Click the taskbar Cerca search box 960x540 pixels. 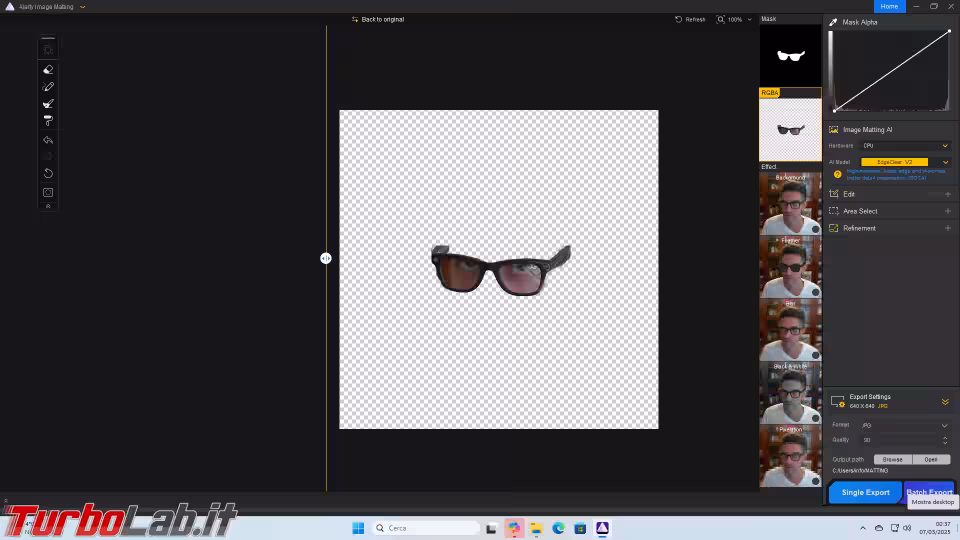(x=426, y=528)
